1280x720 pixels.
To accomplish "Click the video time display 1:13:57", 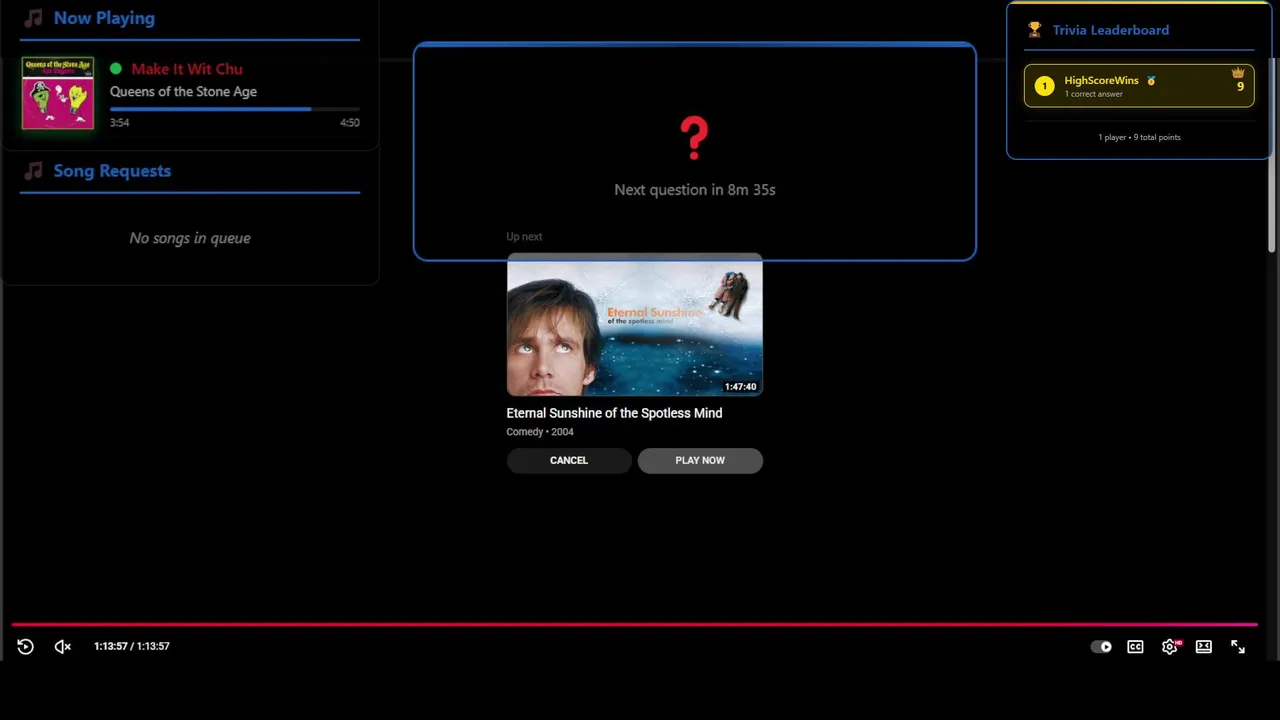I will 132,646.
